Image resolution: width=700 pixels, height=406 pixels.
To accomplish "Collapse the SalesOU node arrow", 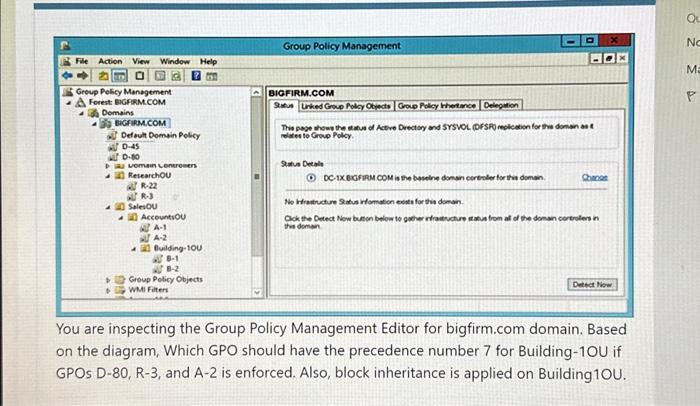I will coord(108,207).
